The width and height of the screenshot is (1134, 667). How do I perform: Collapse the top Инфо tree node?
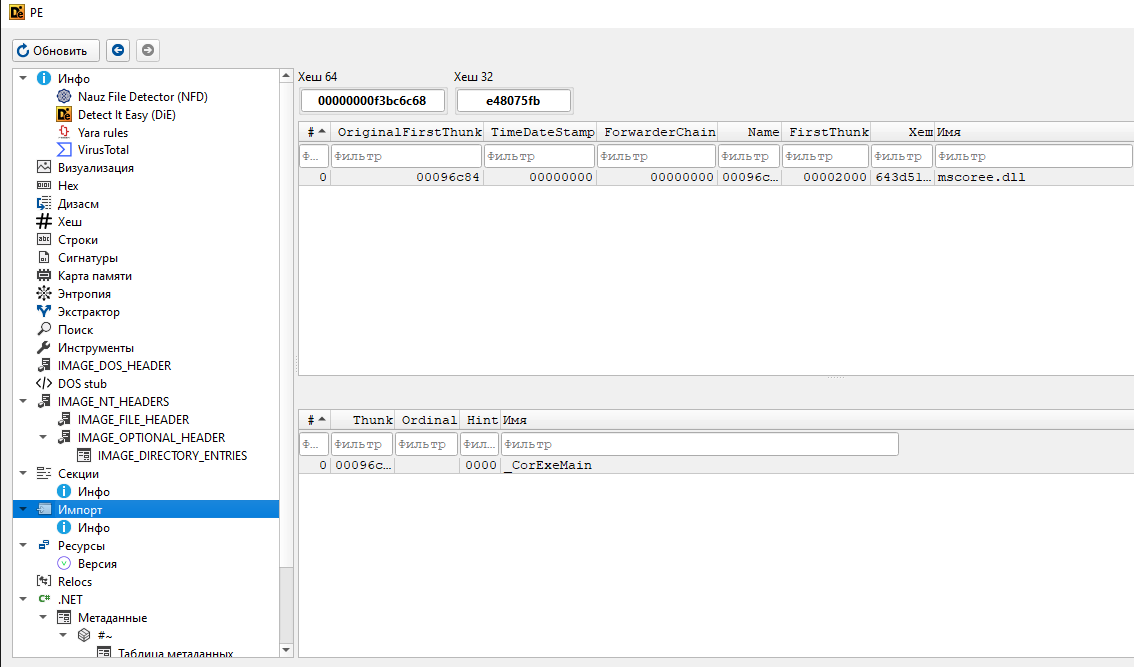(x=23, y=78)
